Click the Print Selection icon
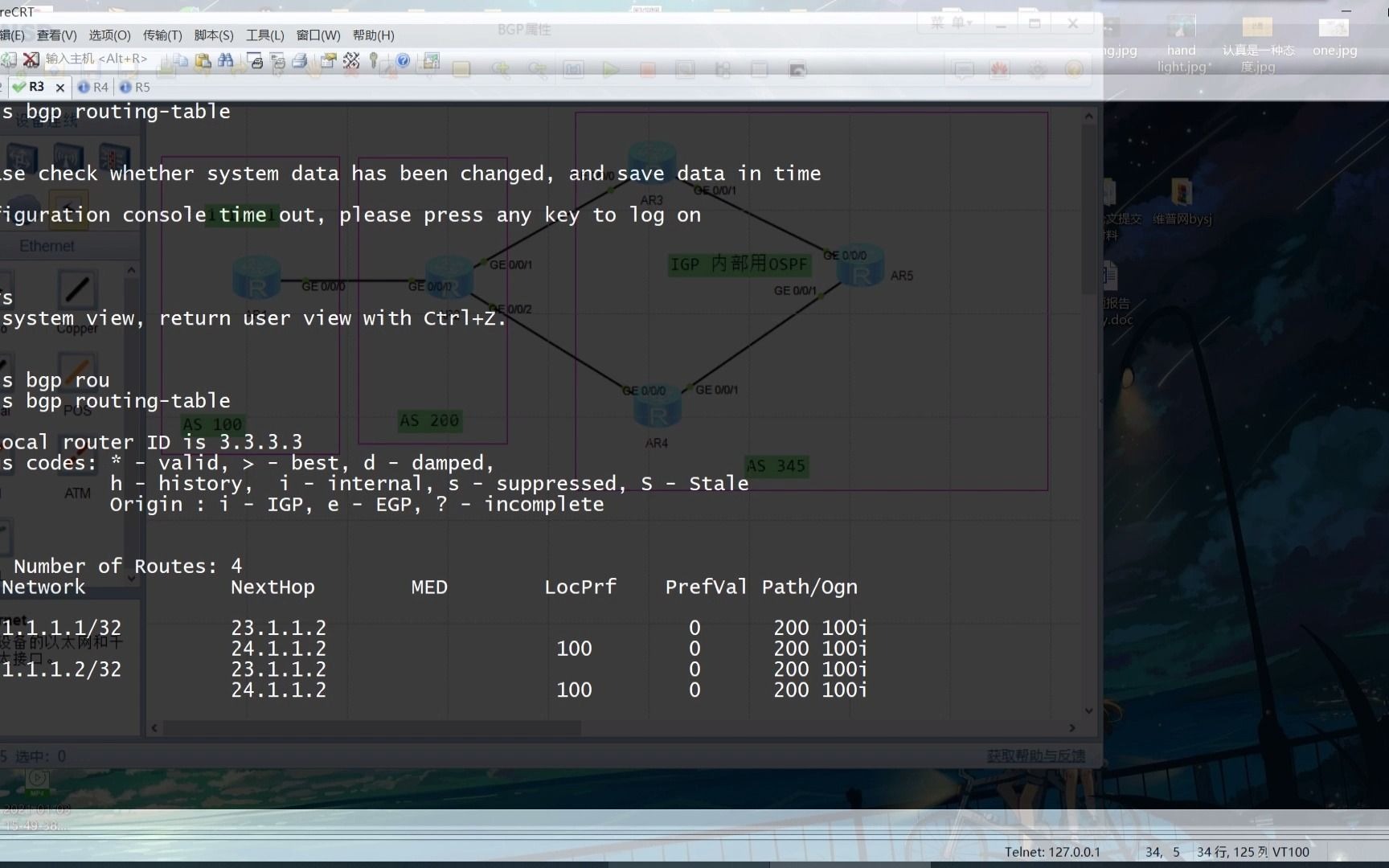The image size is (1389, 868). click(x=278, y=60)
